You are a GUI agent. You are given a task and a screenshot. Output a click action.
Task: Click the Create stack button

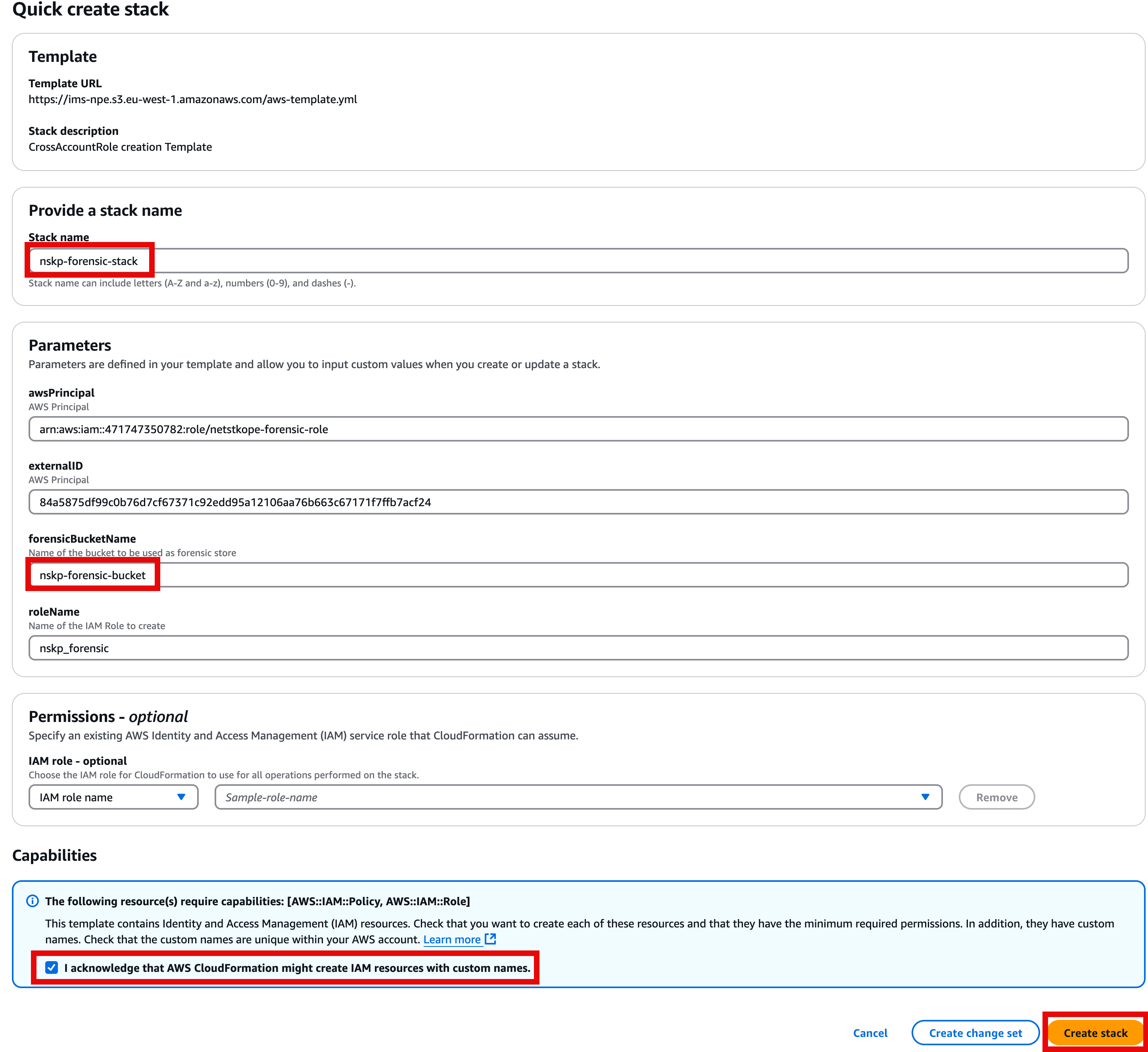point(1095,1033)
